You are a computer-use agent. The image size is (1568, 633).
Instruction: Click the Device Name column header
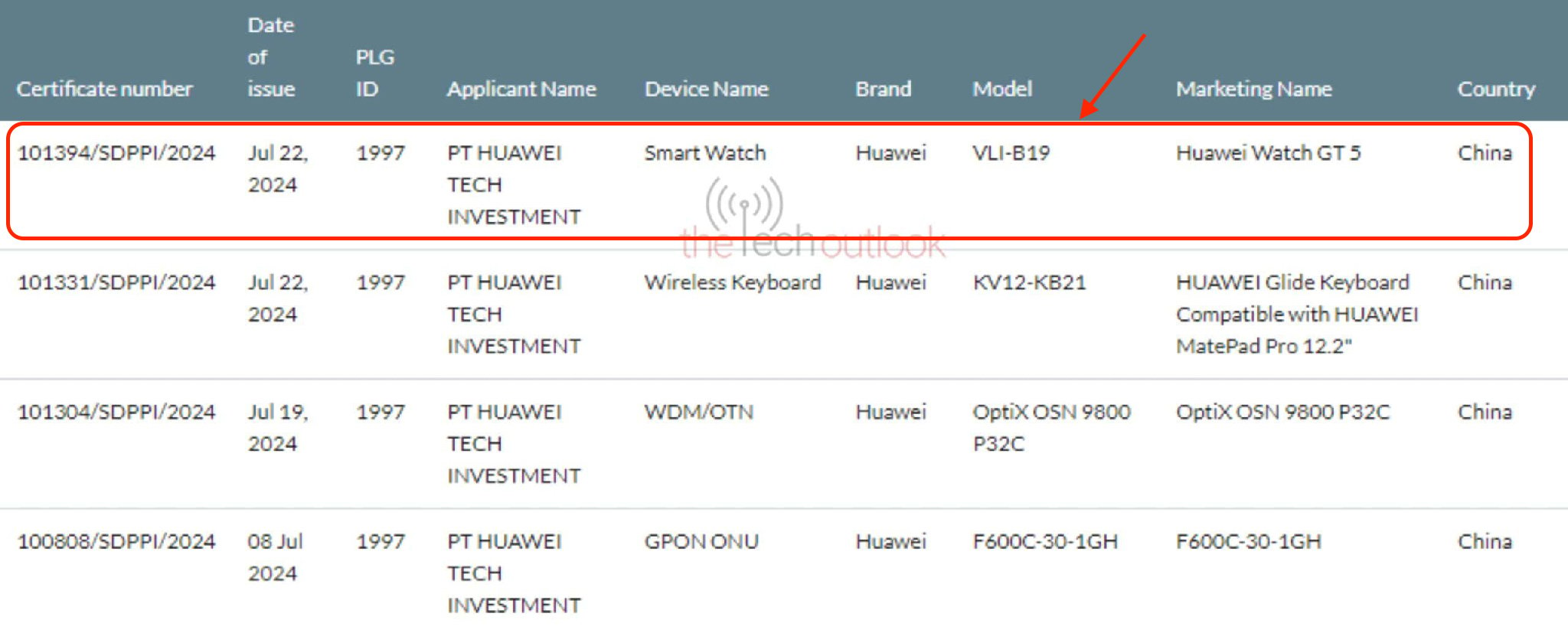pyautogui.click(x=706, y=89)
